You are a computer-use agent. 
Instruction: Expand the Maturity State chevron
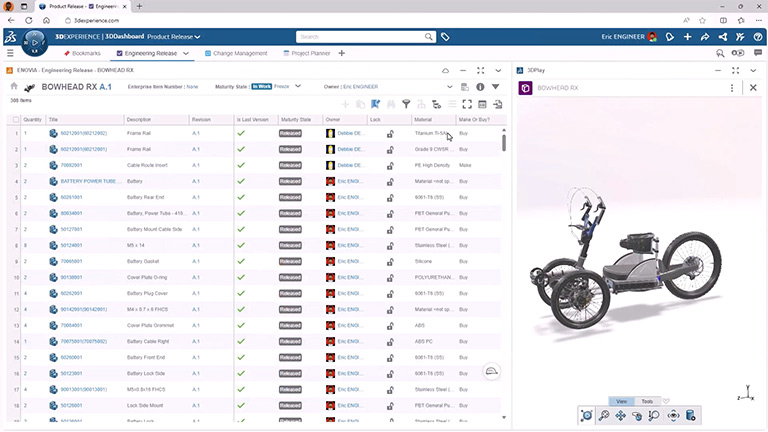click(298, 86)
